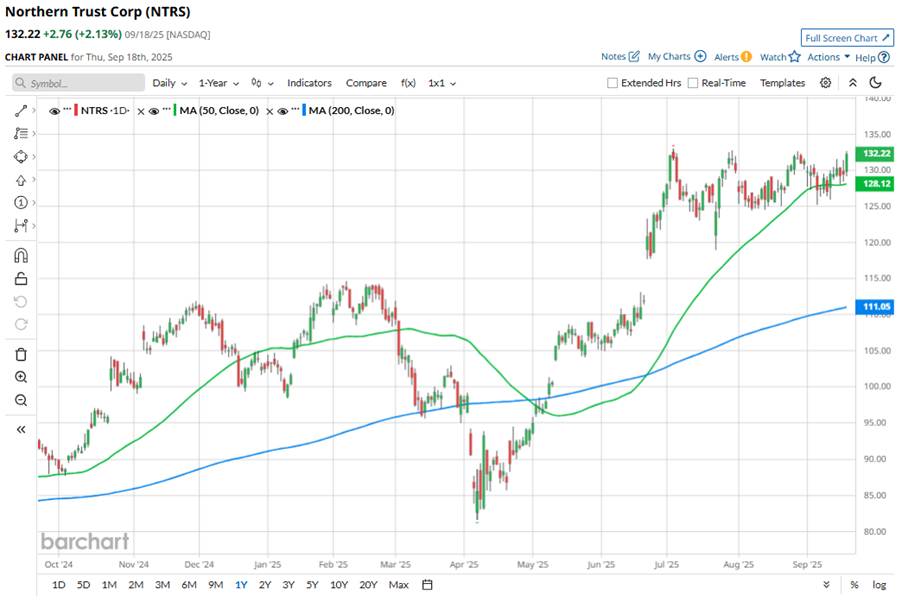
Task: Click the blue MA (200) color swatch
Action: [x=304, y=110]
